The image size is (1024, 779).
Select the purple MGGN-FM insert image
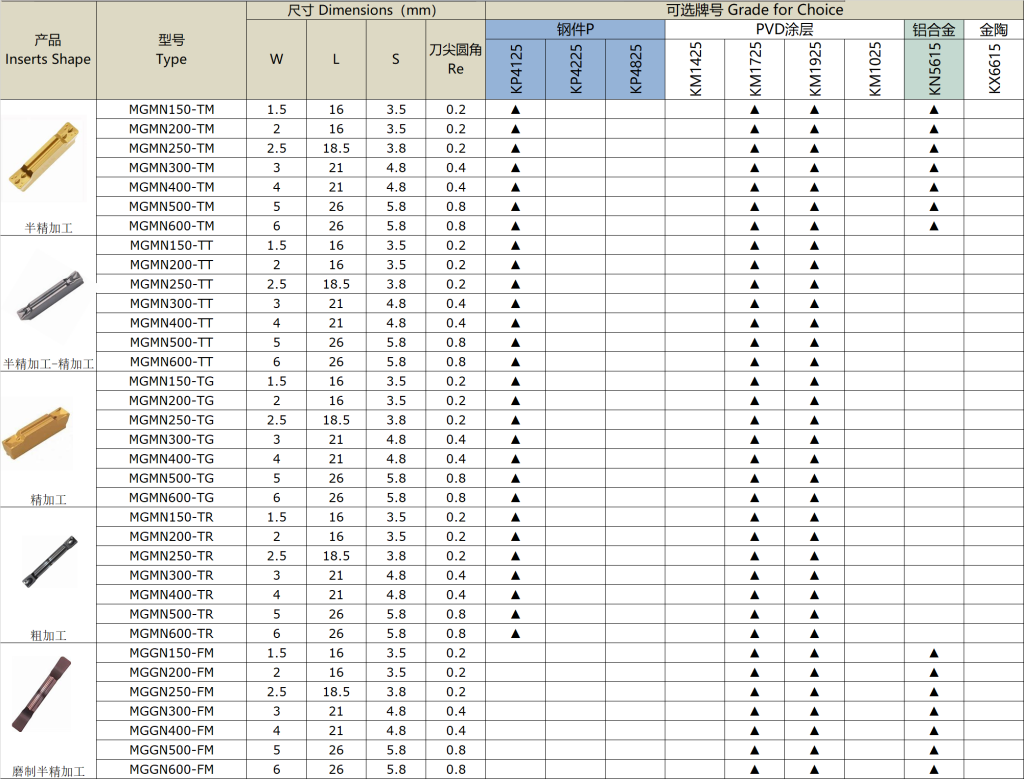(42, 694)
